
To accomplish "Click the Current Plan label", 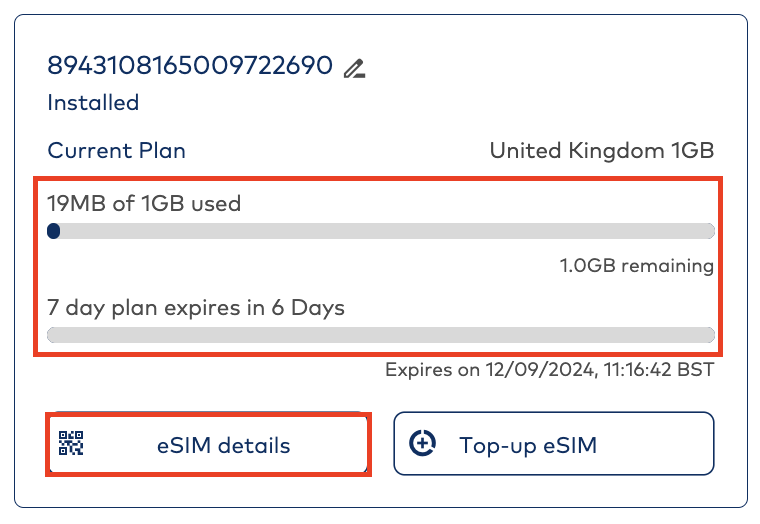I will coord(116,152).
